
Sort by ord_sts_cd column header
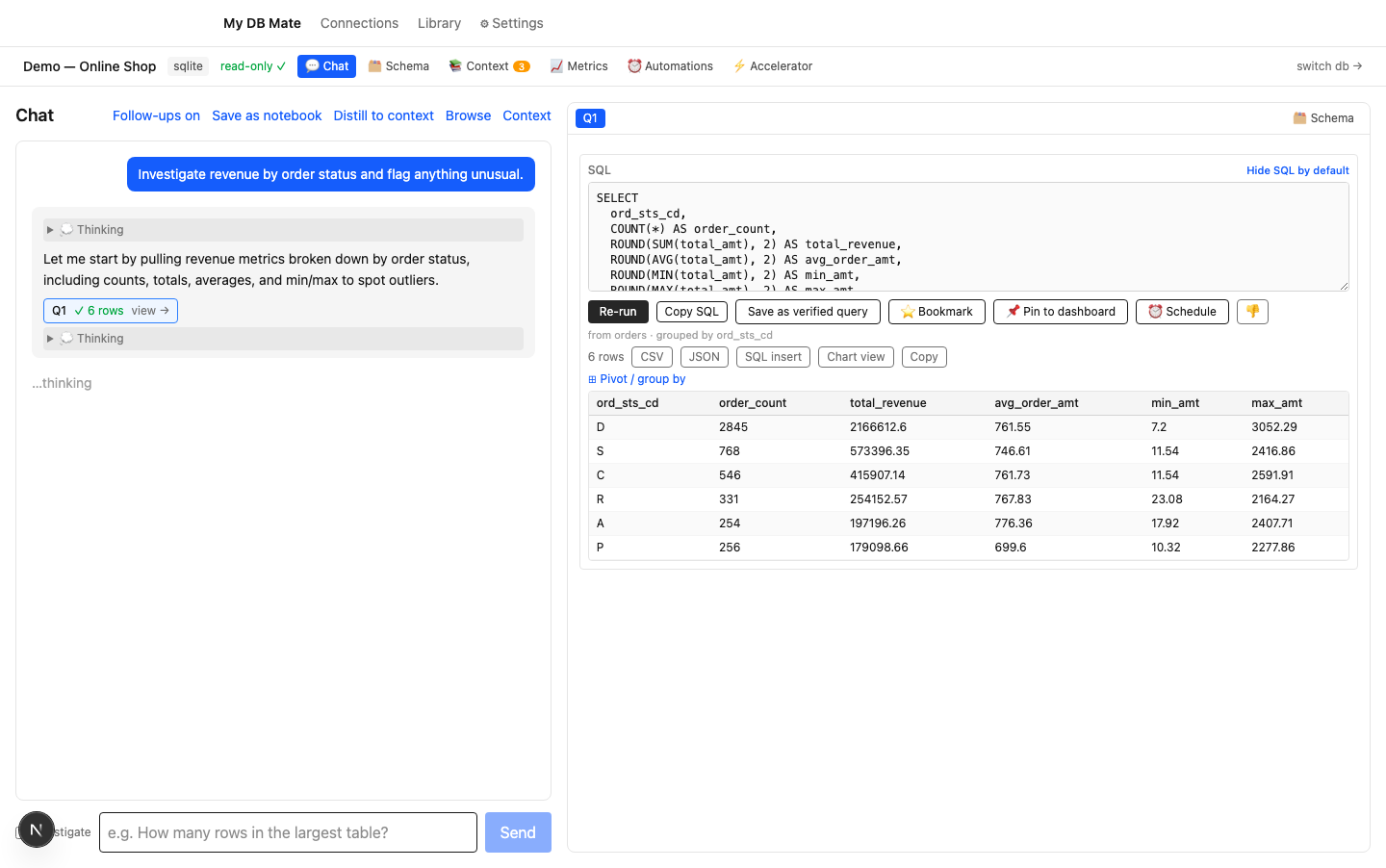click(628, 403)
